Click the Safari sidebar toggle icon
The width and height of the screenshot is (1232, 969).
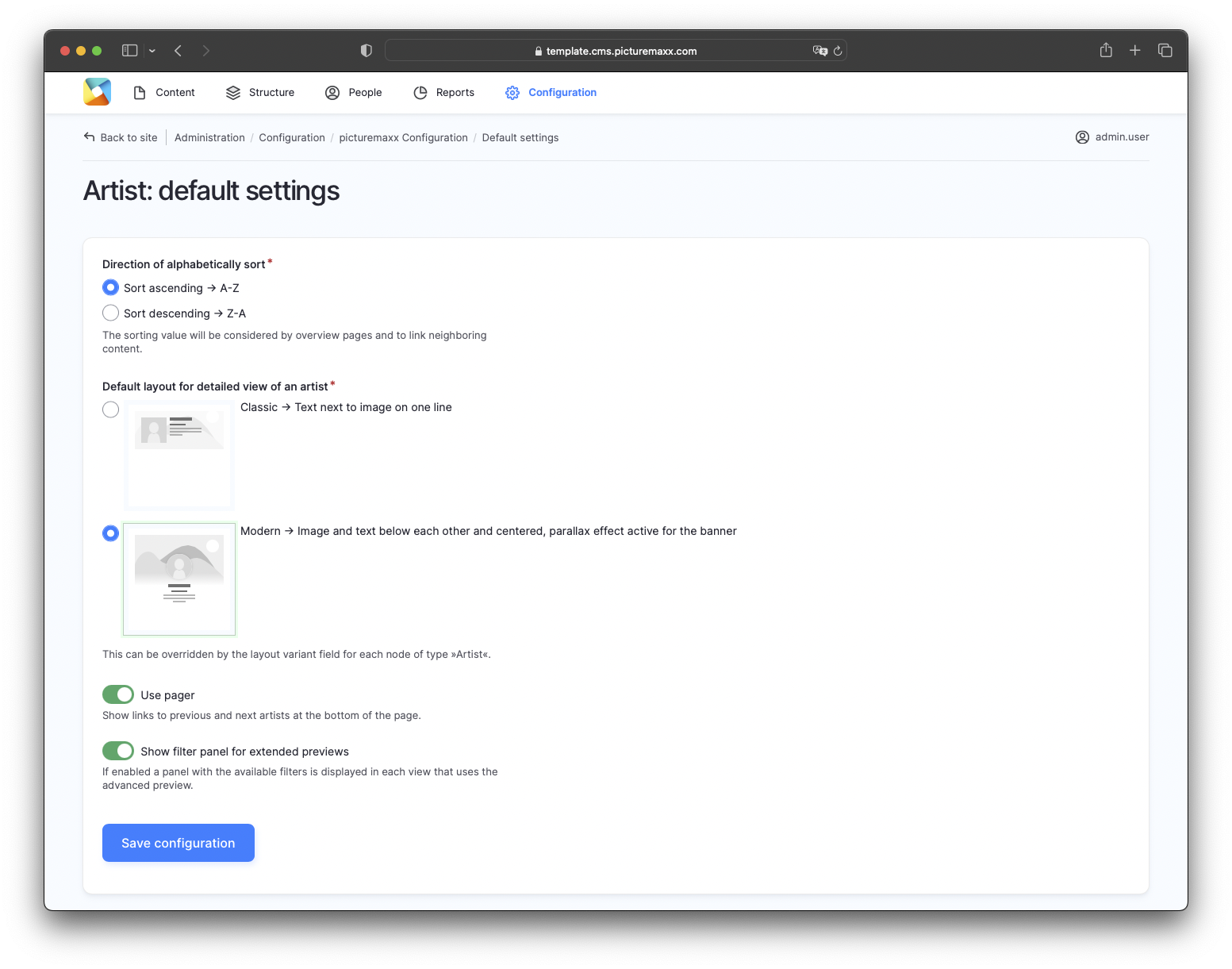pos(130,51)
